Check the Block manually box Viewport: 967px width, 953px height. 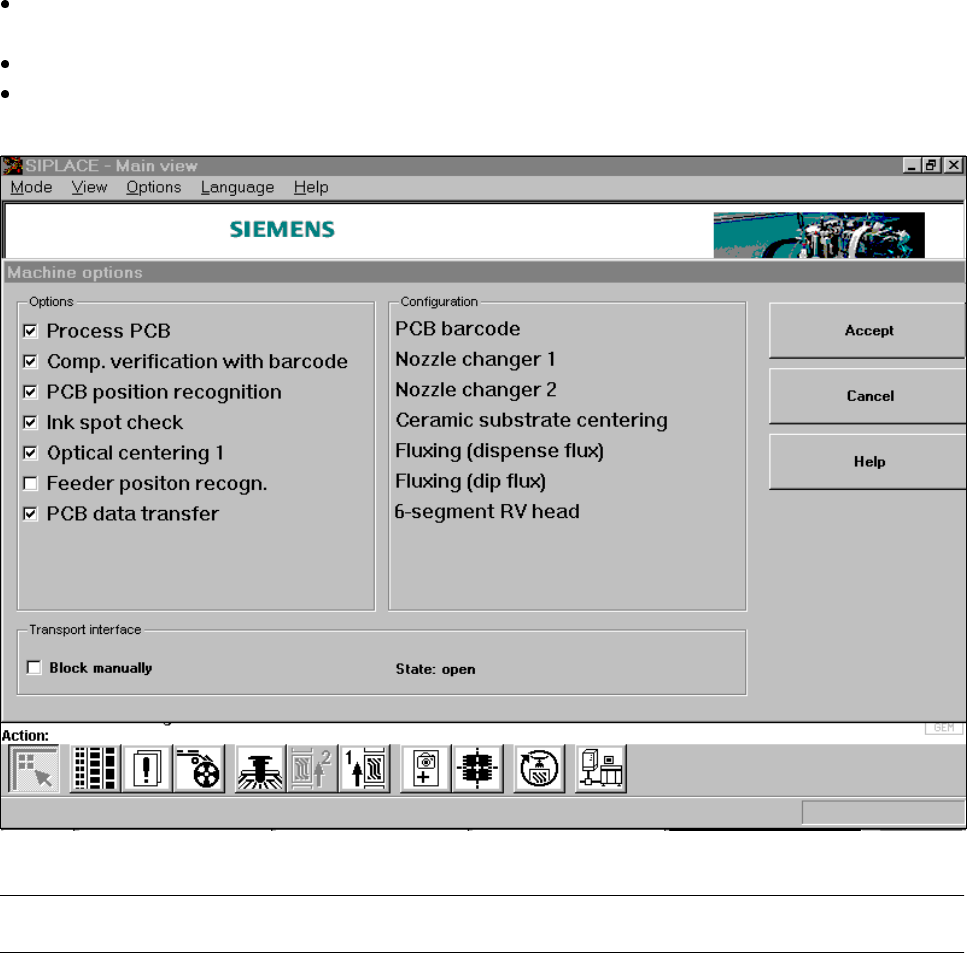click(34, 668)
